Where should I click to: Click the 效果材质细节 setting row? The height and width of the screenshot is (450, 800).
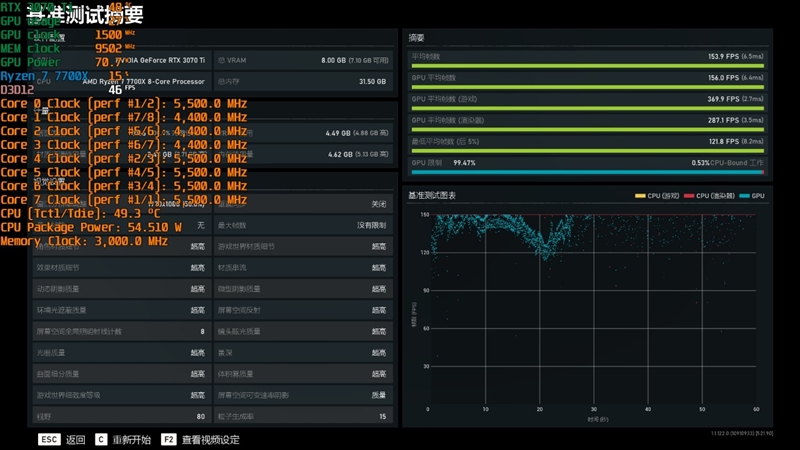(121, 268)
